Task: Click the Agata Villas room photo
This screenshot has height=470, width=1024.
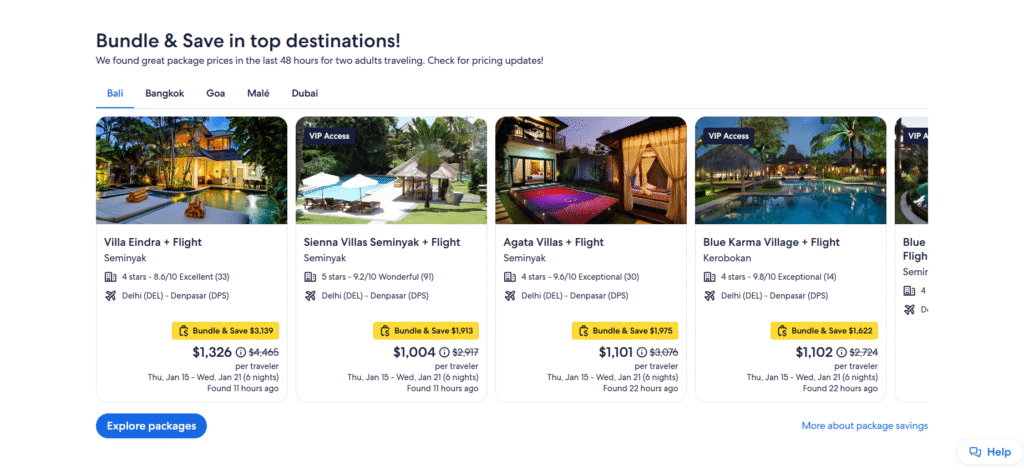Action: [590, 170]
